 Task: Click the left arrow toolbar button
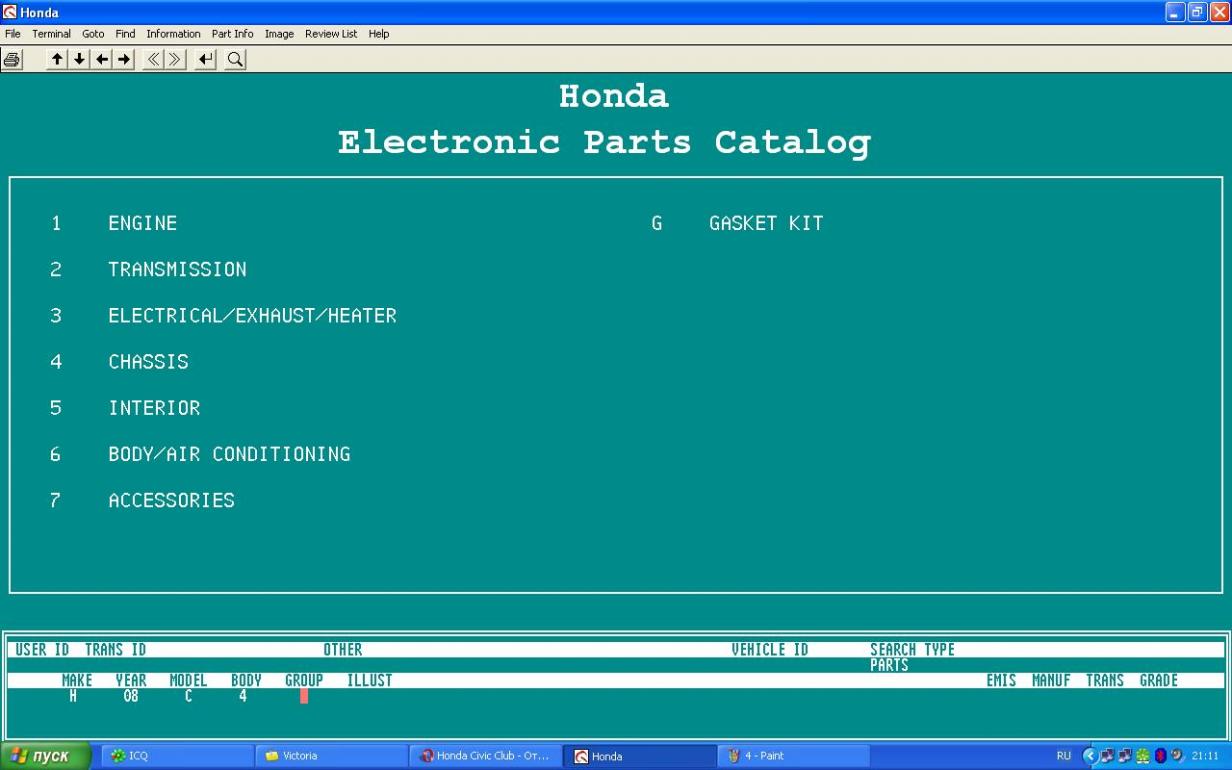(x=102, y=60)
